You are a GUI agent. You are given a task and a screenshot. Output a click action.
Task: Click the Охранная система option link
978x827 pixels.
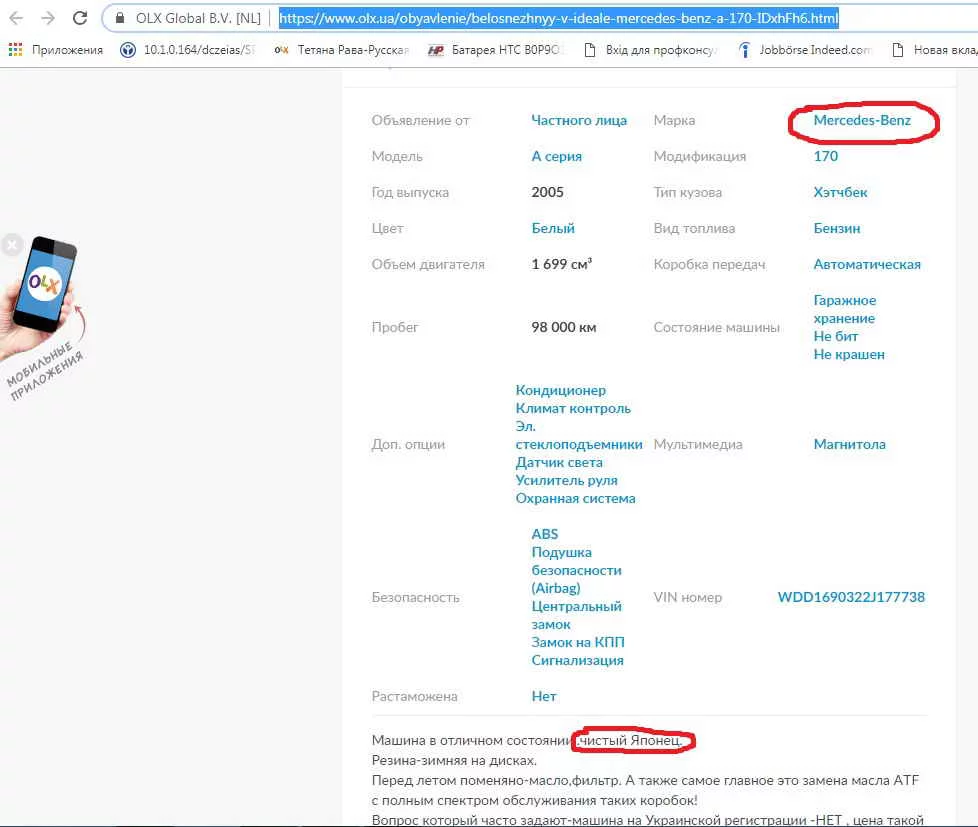click(x=575, y=499)
